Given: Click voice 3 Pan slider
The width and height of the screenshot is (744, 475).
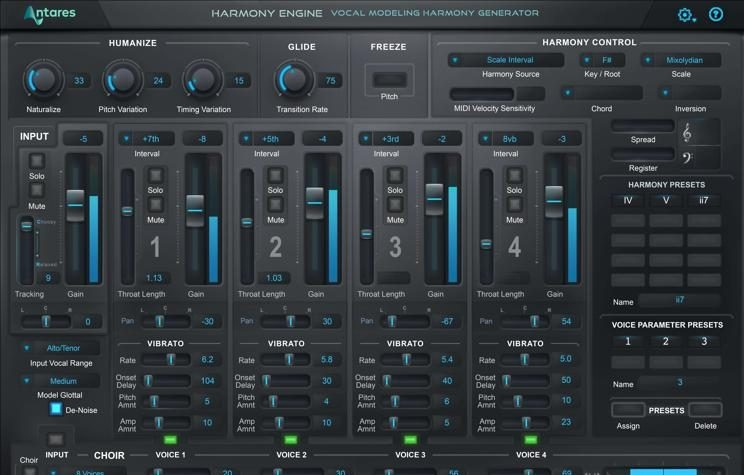Looking at the screenshot, I should [x=405, y=321].
